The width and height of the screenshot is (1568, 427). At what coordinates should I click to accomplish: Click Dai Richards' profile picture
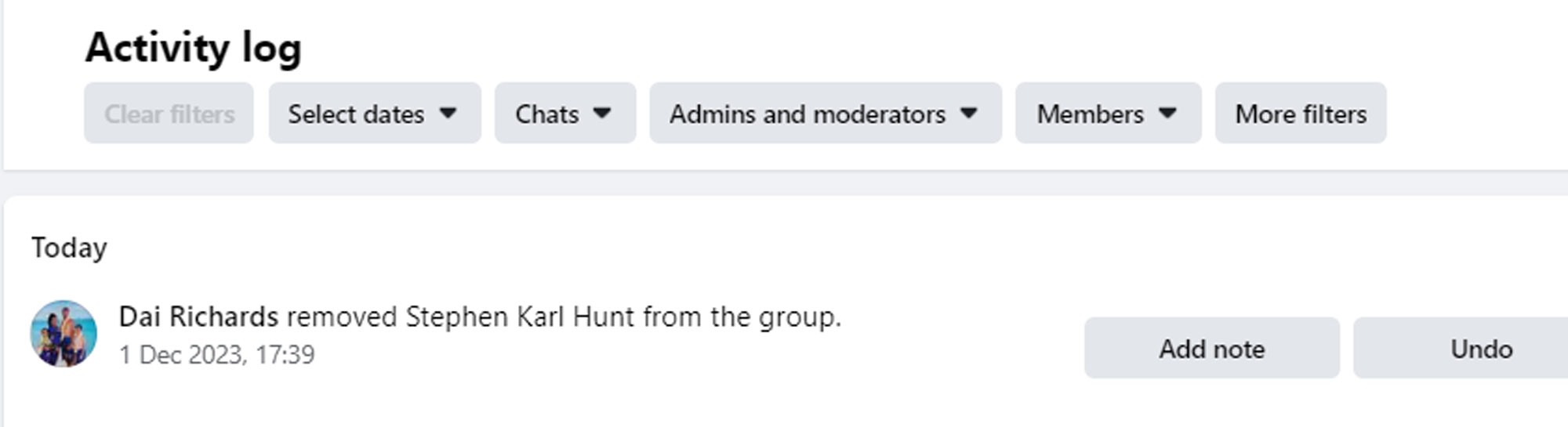[64, 334]
